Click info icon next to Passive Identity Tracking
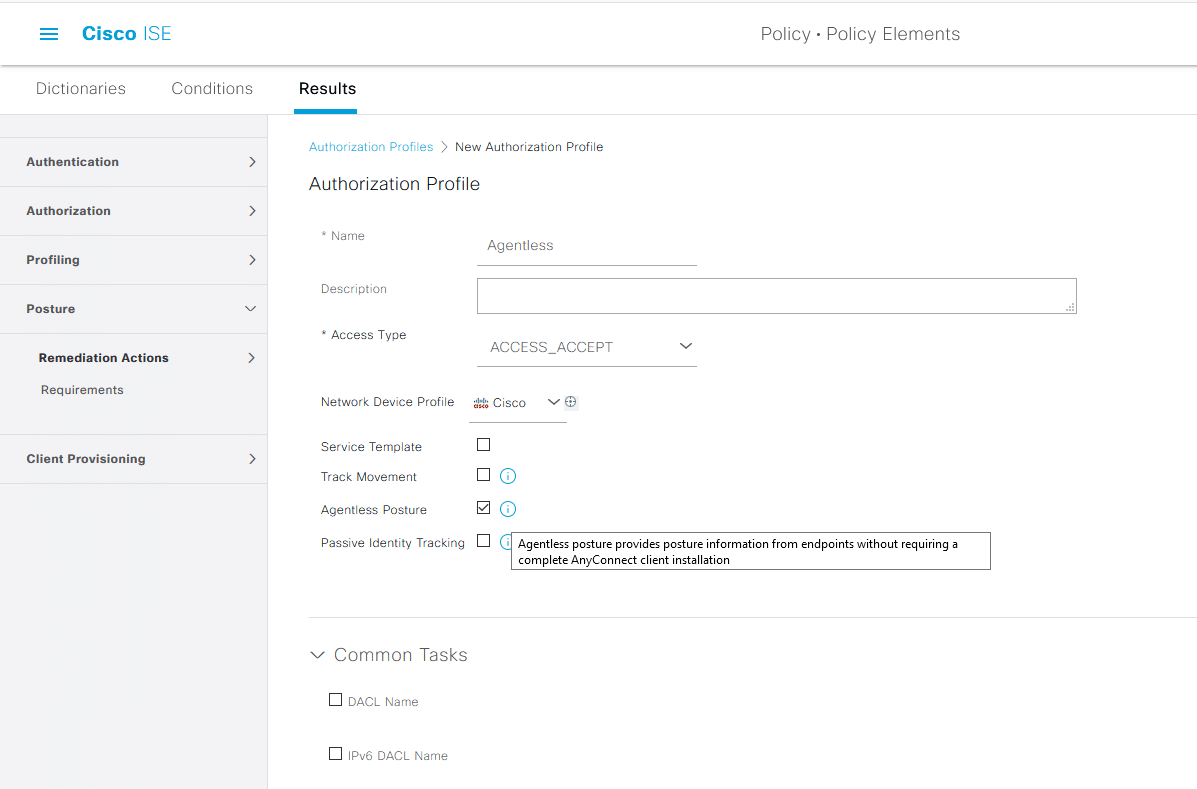This screenshot has width=1197, height=789. tap(505, 542)
